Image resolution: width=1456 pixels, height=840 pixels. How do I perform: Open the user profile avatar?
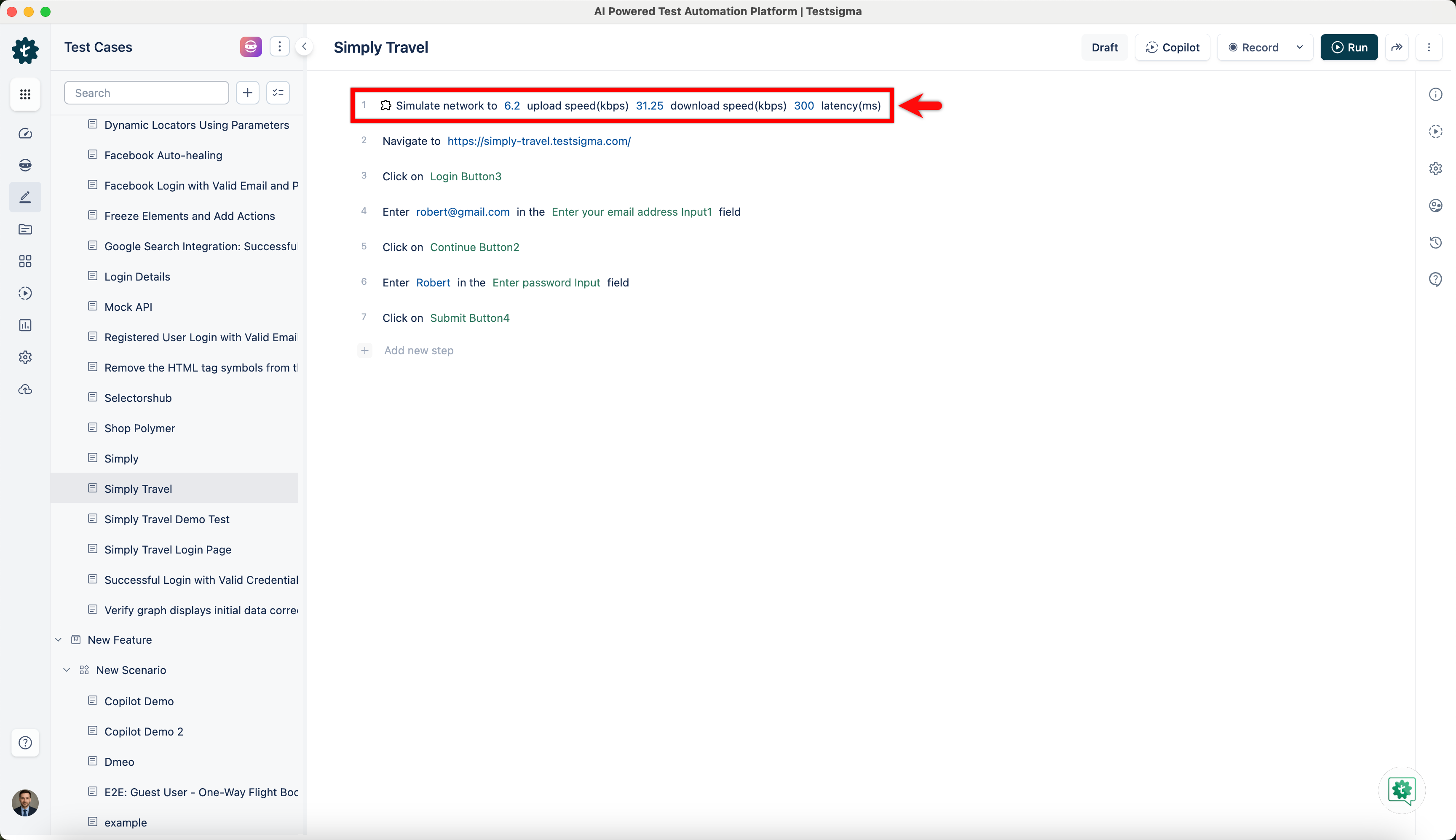(x=25, y=803)
